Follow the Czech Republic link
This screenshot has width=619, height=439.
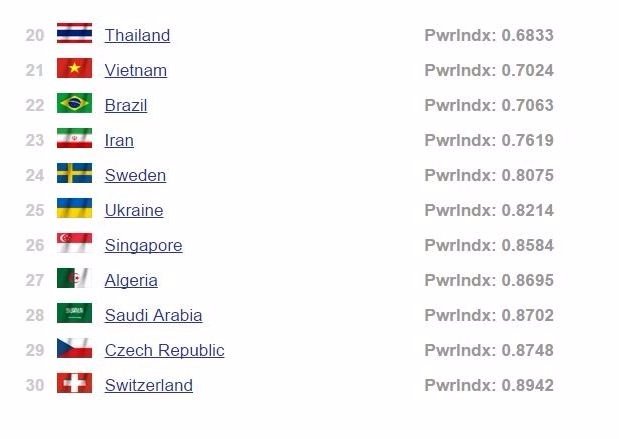164,350
